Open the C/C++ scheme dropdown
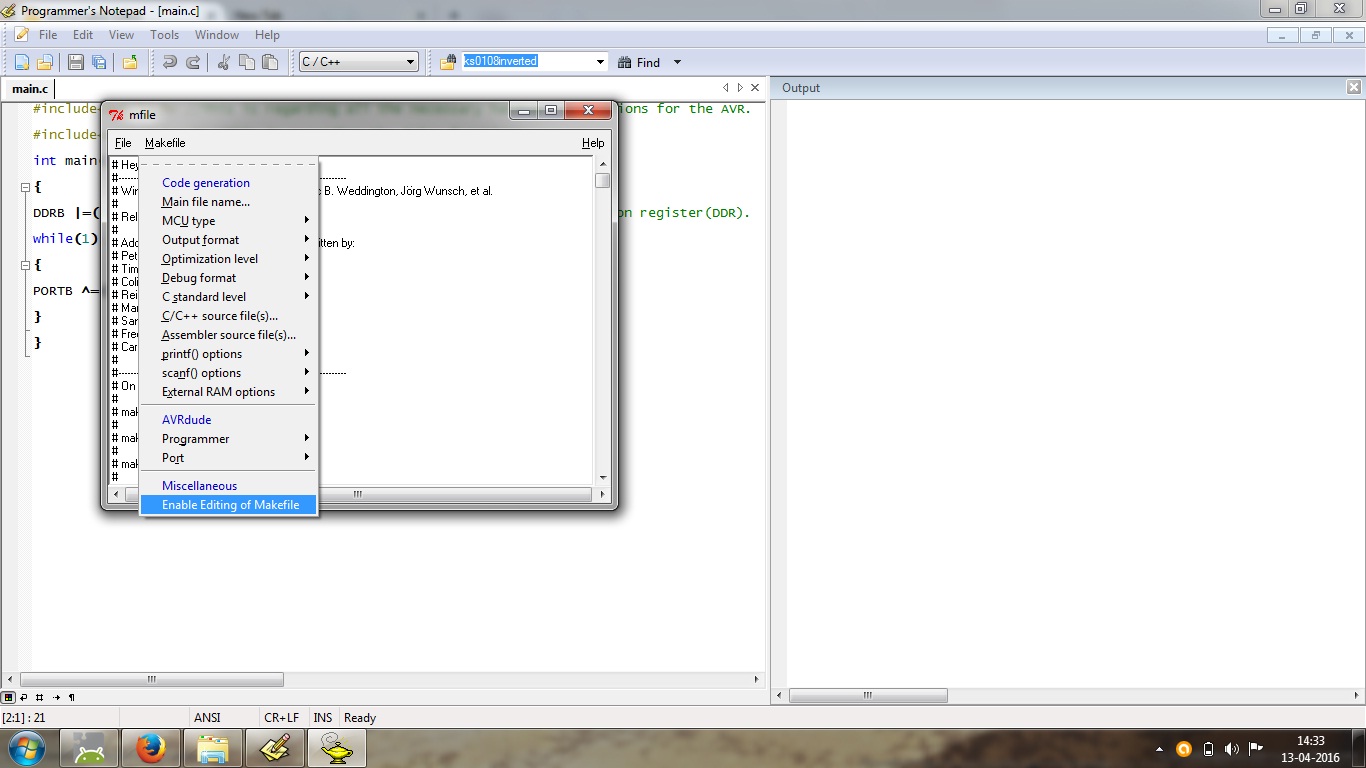This screenshot has width=1366, height=768. coord(410,61)
